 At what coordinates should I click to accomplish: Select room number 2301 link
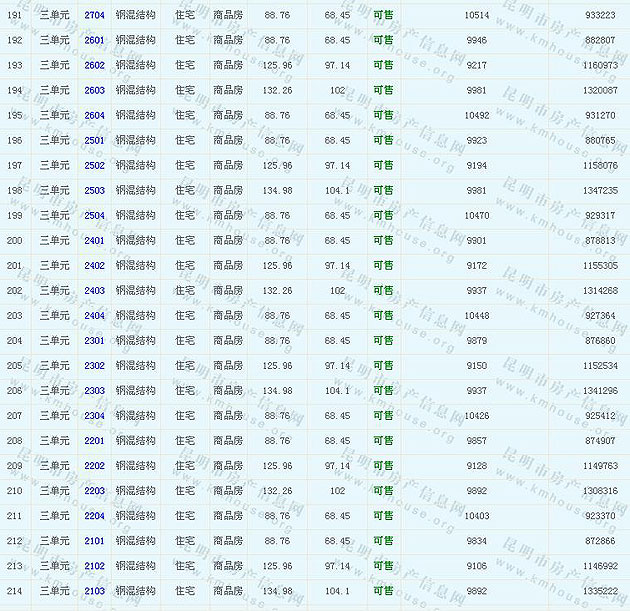tap(94, 340)
